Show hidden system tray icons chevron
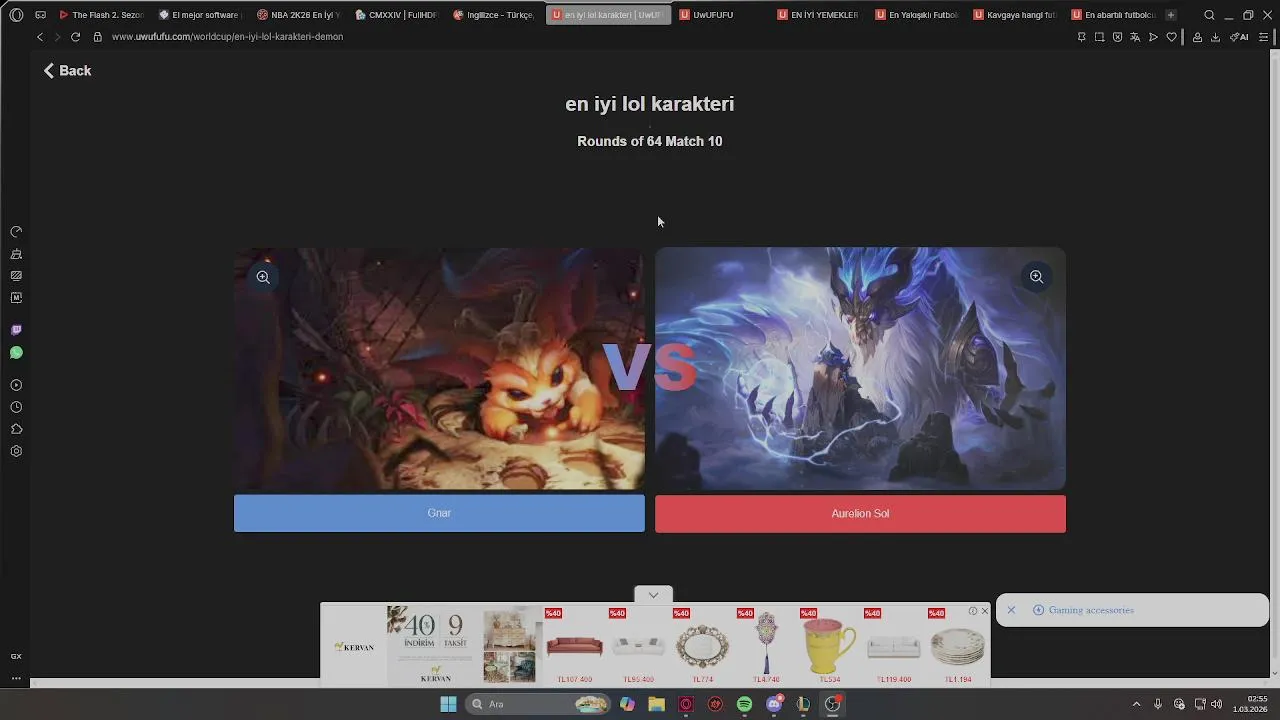 point(1136,704)
